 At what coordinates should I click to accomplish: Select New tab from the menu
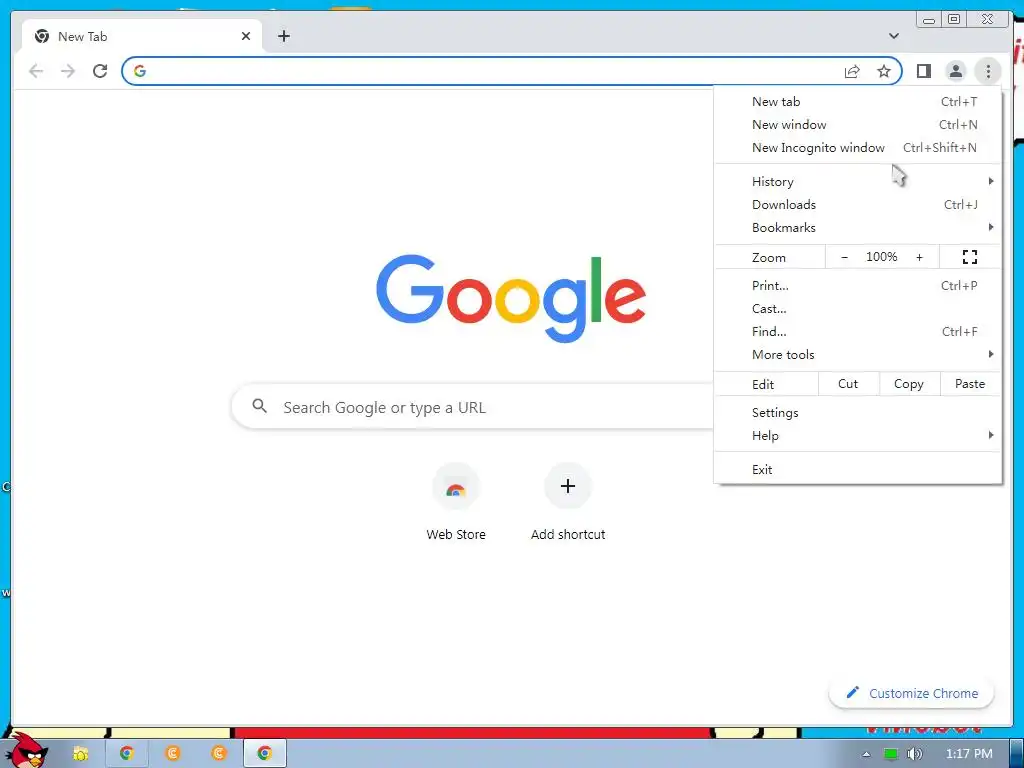pos(857,101)
